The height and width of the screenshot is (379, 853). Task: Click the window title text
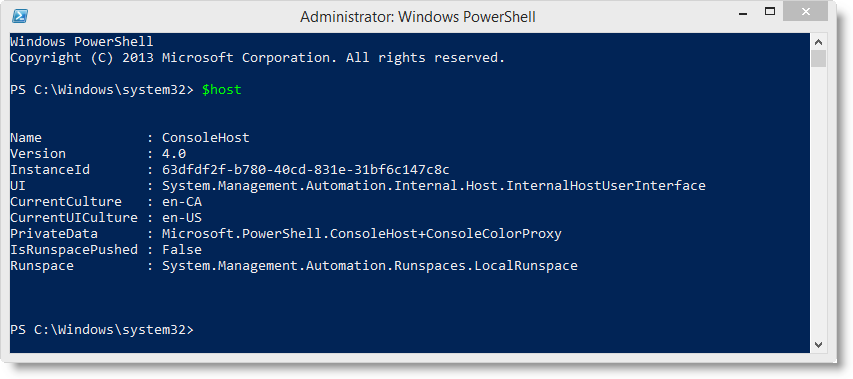[x=418, y=17]
